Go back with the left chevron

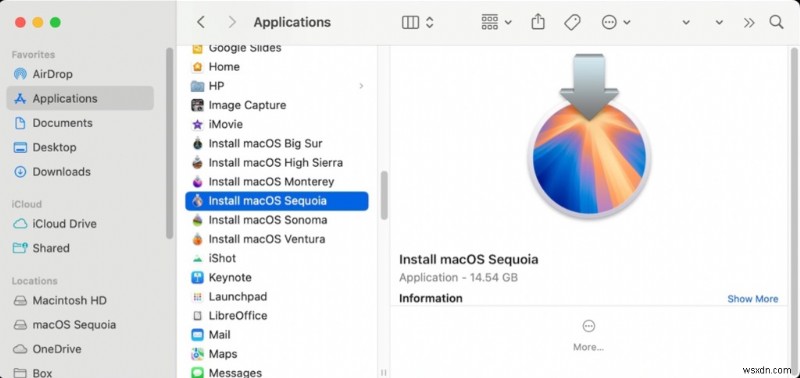tap(201, 22)
